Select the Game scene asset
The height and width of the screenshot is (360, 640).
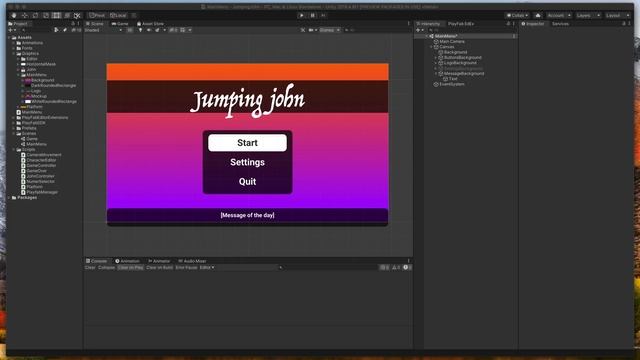[29, 139]
